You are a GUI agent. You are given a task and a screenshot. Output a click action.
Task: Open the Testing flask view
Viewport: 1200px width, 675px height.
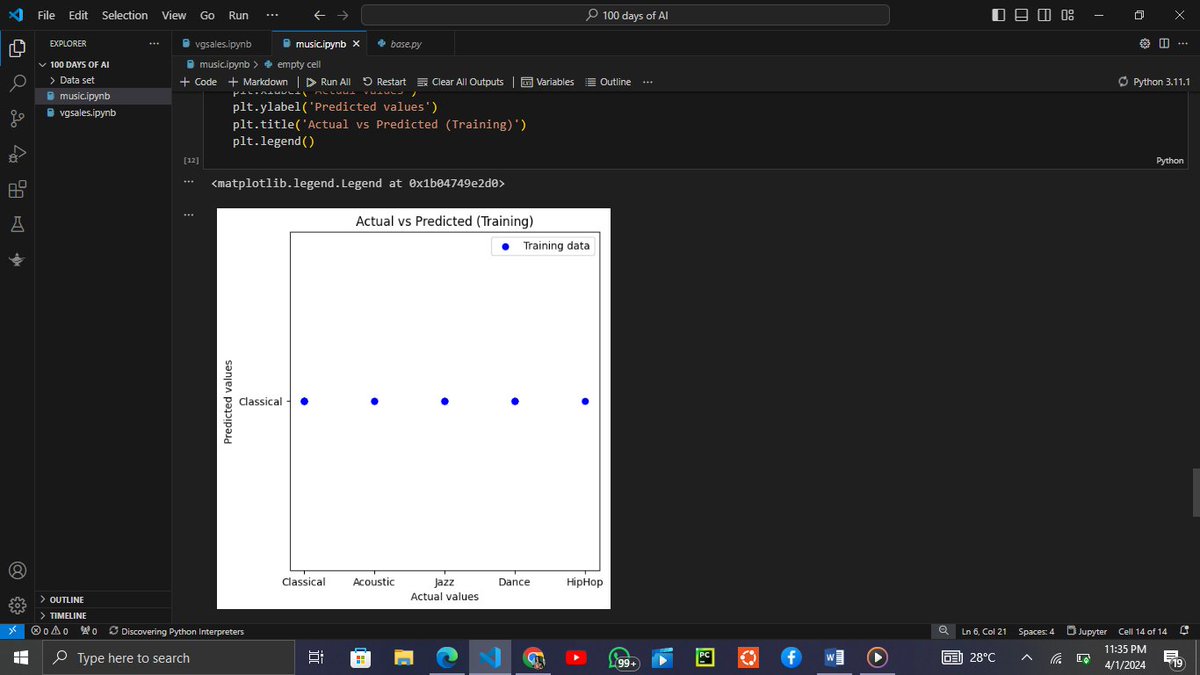[x=17, y=225]
